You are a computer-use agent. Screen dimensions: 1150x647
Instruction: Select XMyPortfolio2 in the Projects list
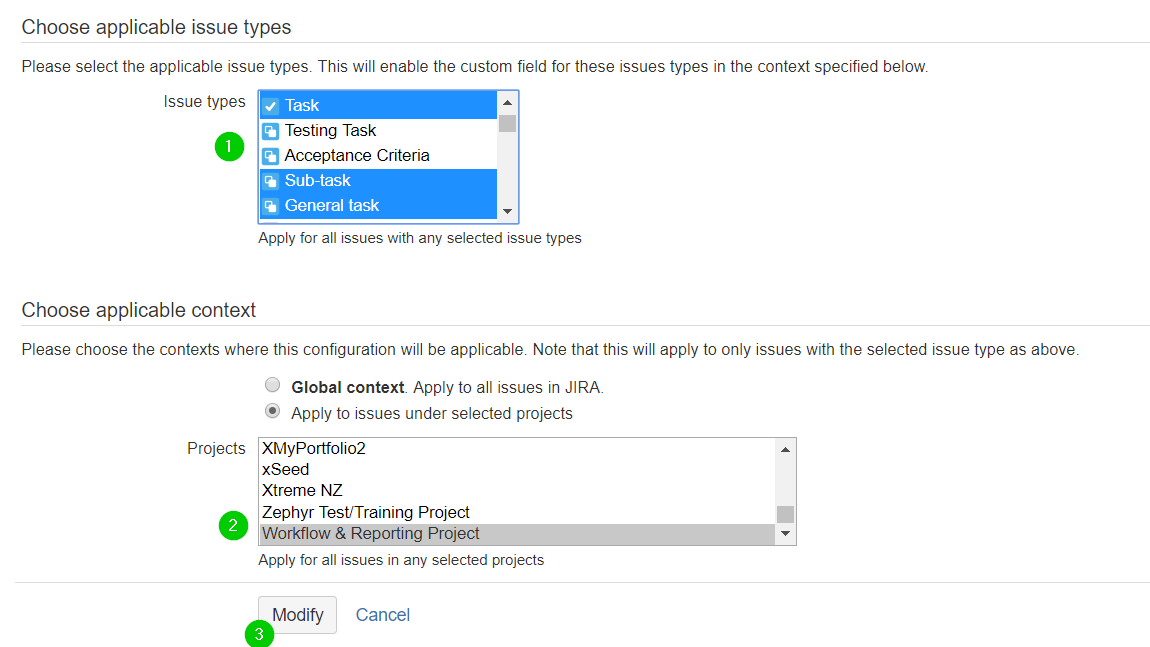314,448
